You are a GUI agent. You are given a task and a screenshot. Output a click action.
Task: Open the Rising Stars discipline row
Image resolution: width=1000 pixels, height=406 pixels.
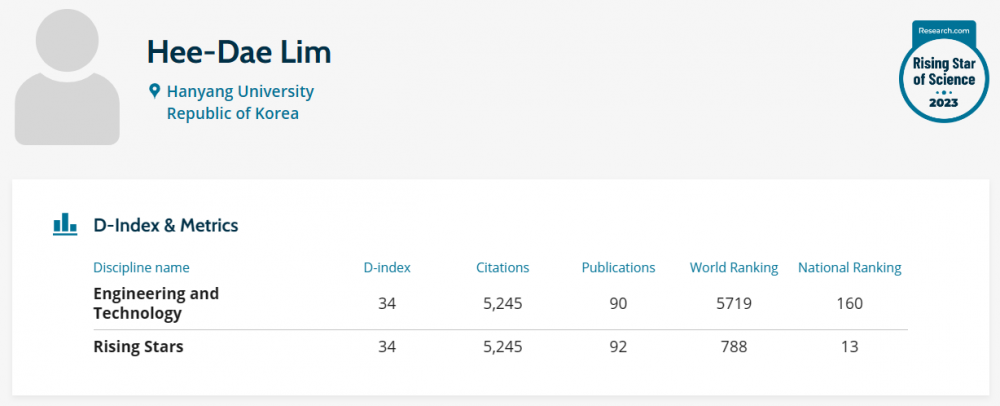click(x=138, y=347)
